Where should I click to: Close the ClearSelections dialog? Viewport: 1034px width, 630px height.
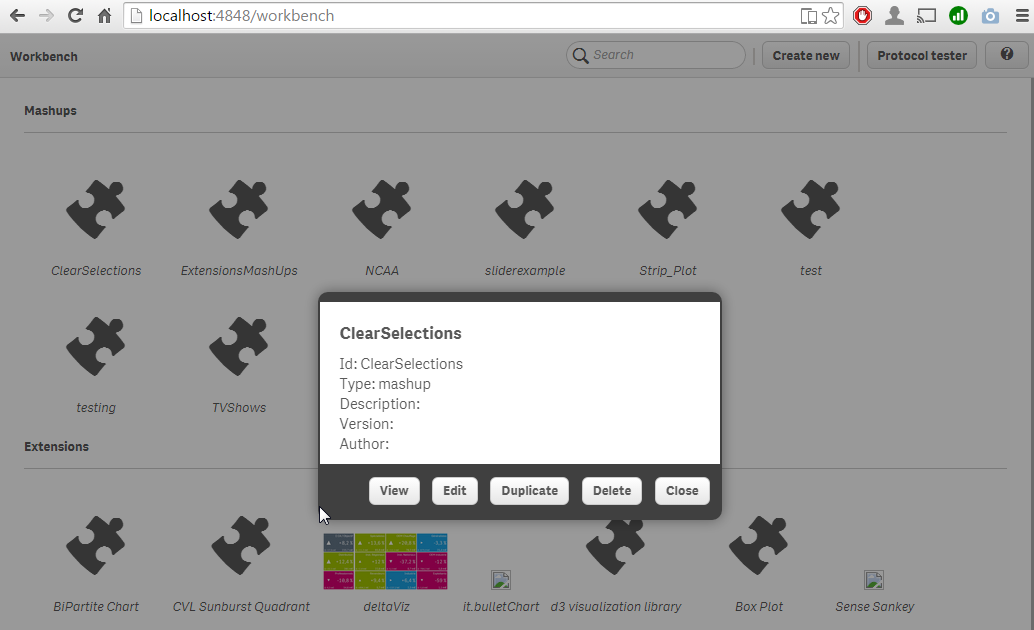point(682,491)
